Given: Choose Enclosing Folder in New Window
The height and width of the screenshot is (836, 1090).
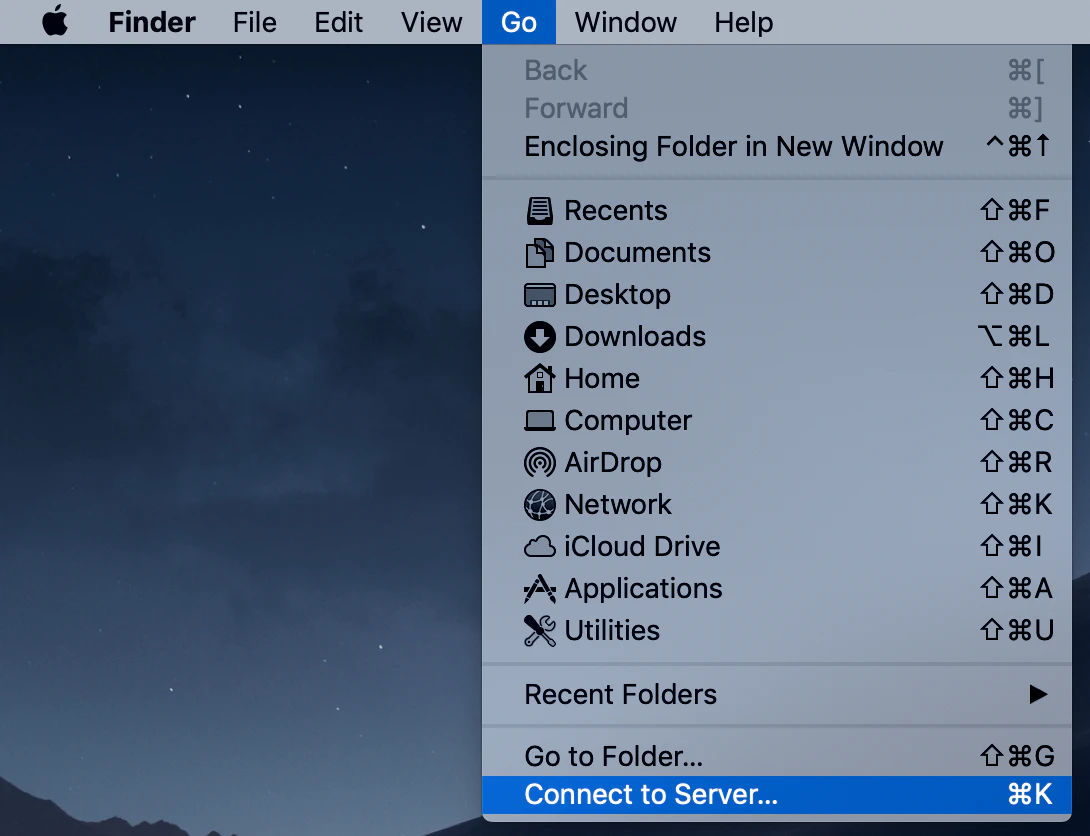Looking at the screenshot, I should 776,147.
